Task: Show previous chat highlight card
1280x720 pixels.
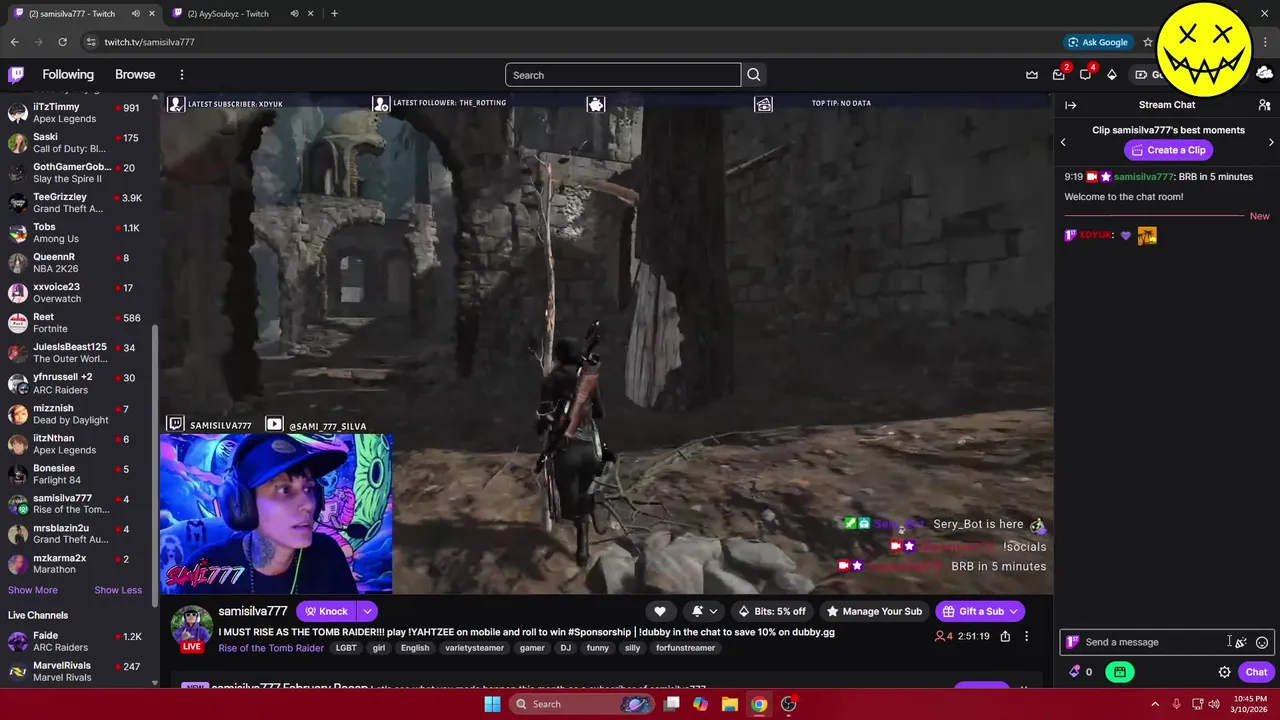Action: [x=1063, y=142]
